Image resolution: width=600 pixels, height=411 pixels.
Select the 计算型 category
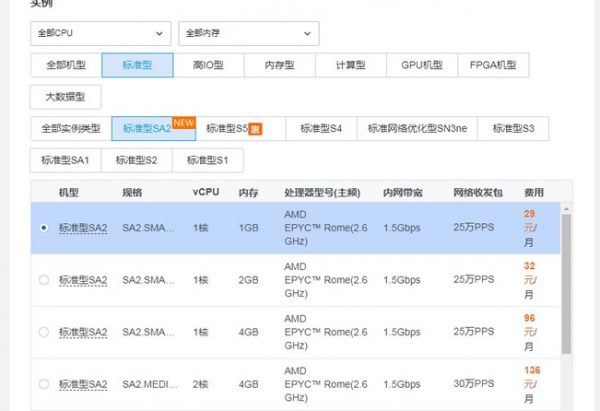tap(349, 65)
